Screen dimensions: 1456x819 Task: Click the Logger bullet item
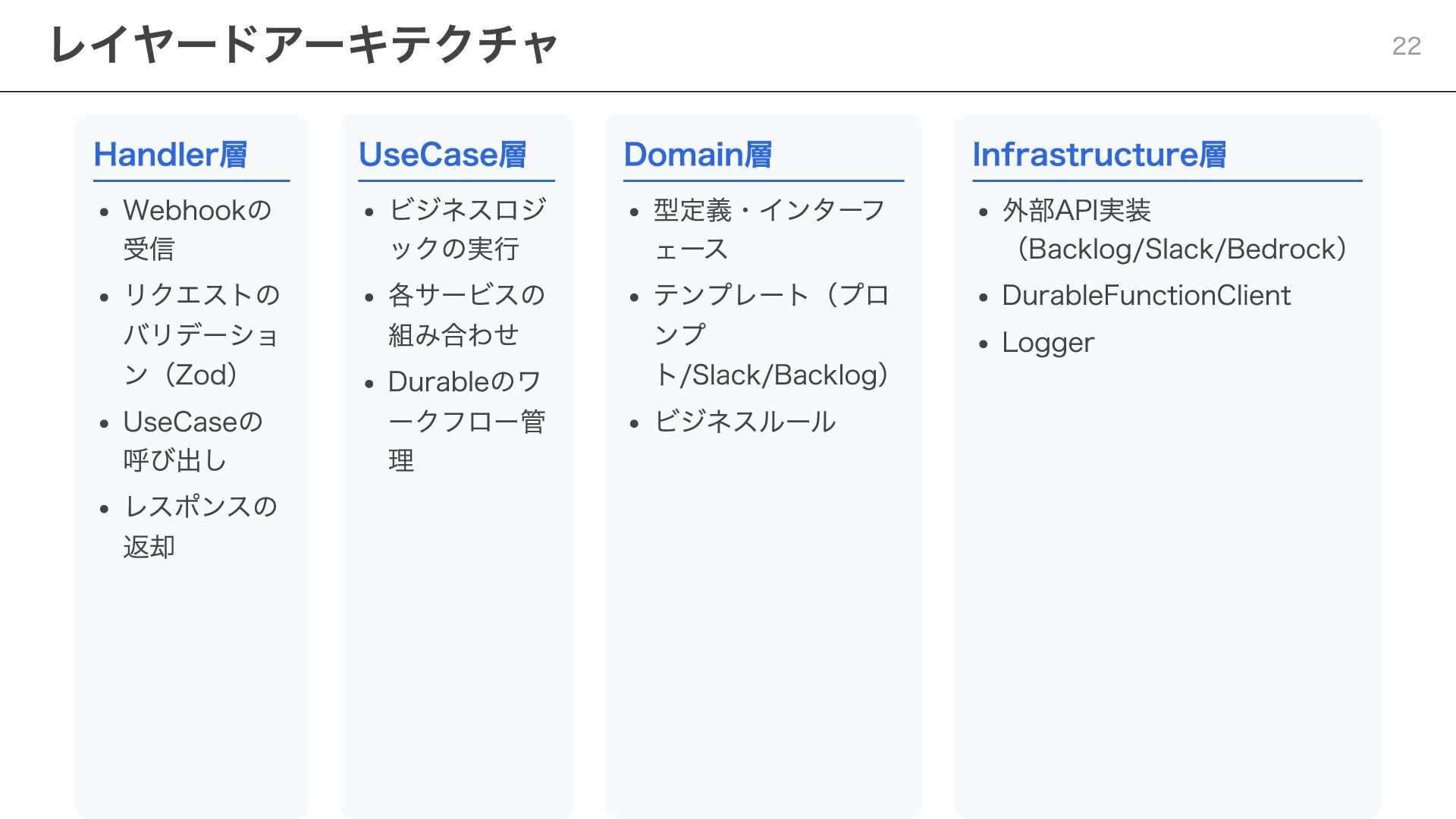coord(1048,343)
